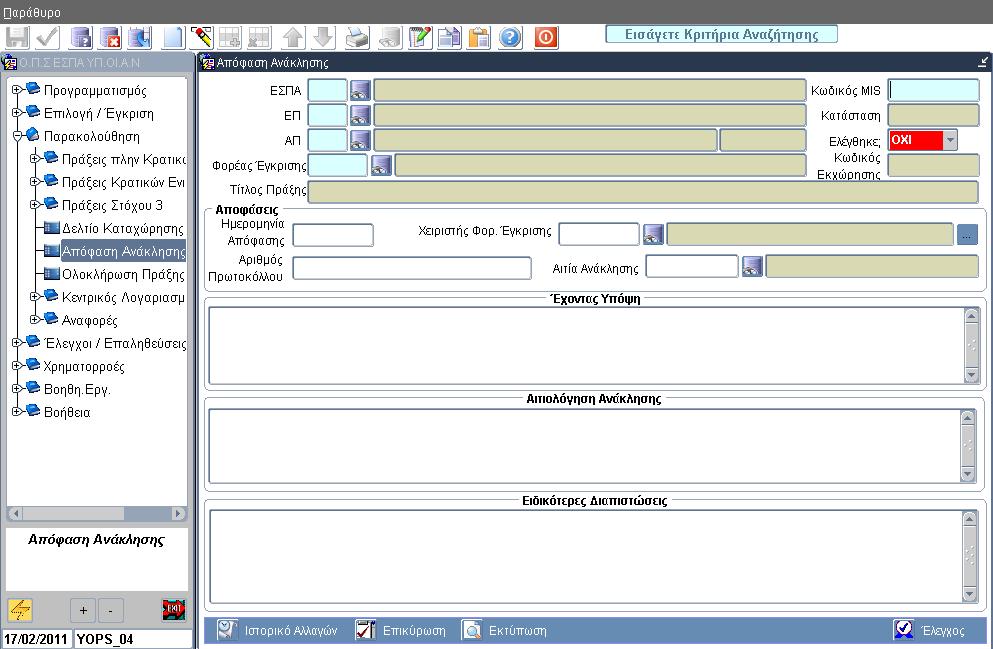
Task: Click the insert row grid icon
Action: click(229, 37)
